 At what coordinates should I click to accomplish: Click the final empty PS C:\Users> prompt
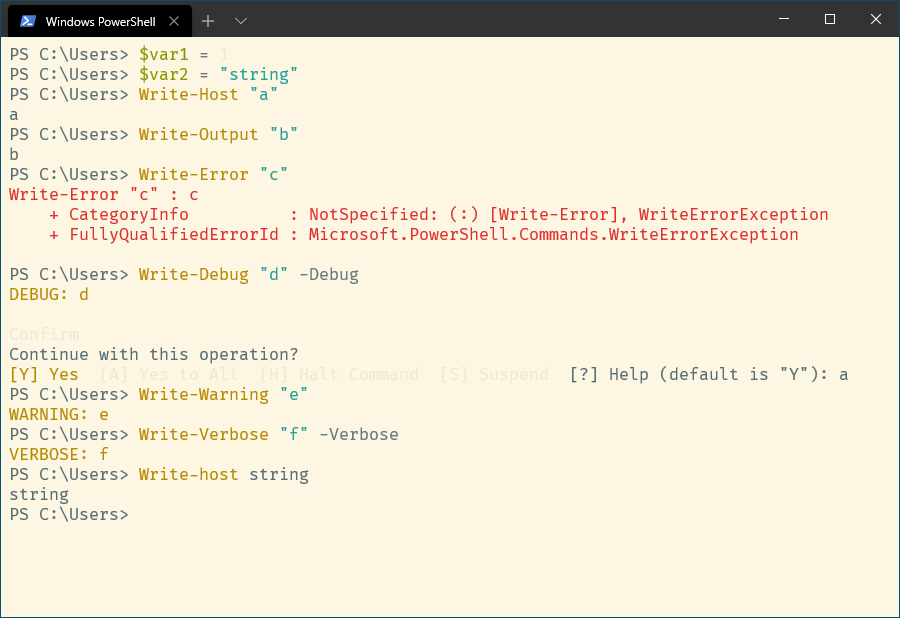pos(69,515)
